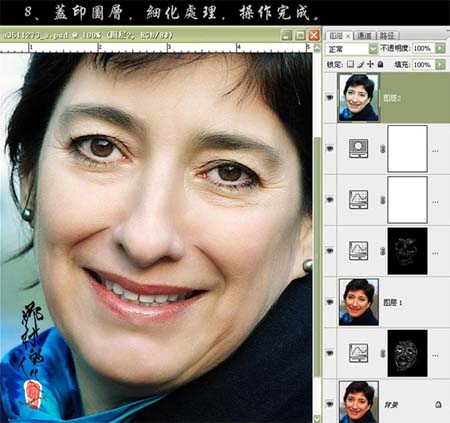Select white mask of circle adjustment layer
The image size is (450, 423).
click(407, 149)
